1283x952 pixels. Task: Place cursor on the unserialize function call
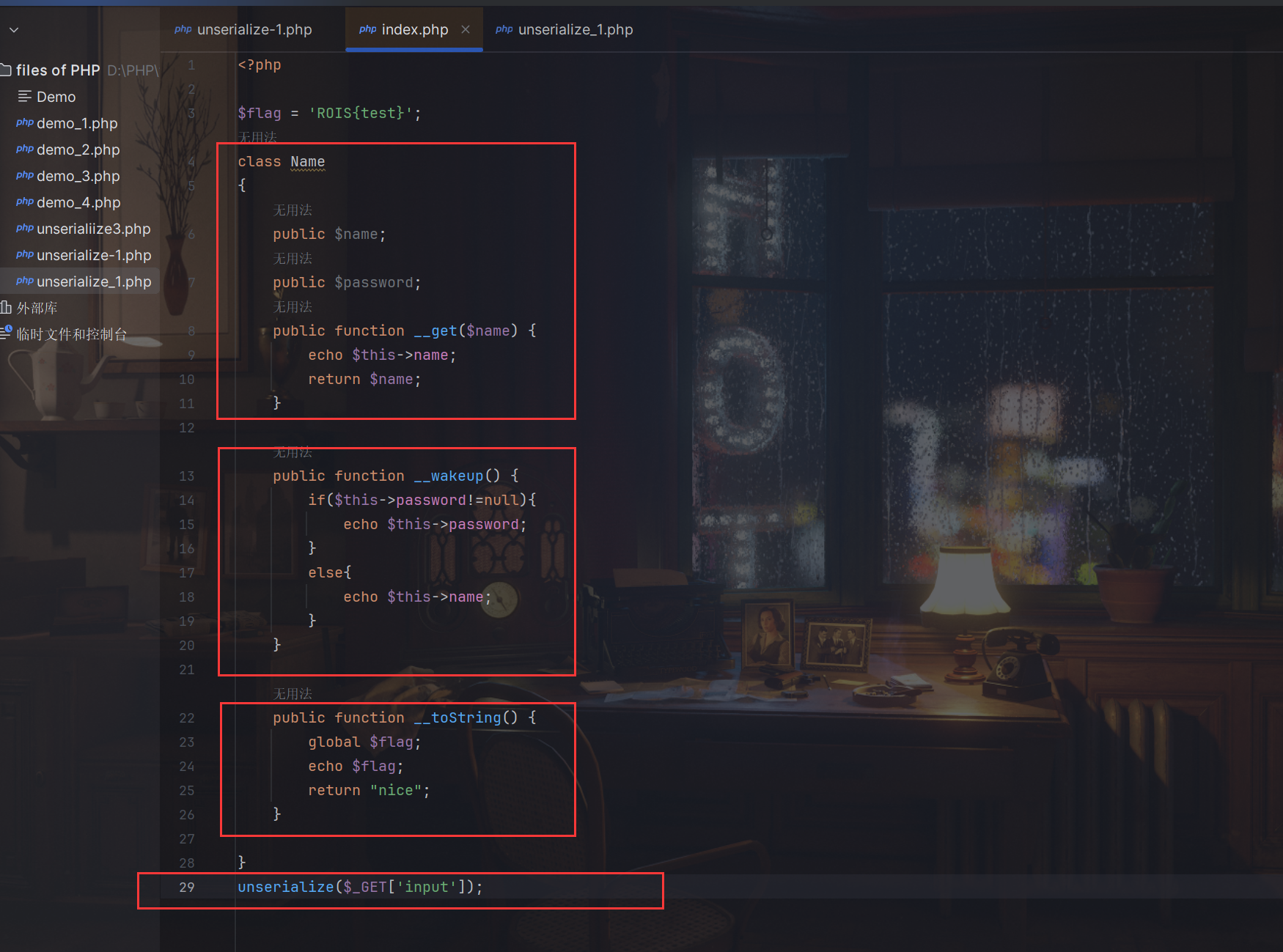click(x=285, y=887)
